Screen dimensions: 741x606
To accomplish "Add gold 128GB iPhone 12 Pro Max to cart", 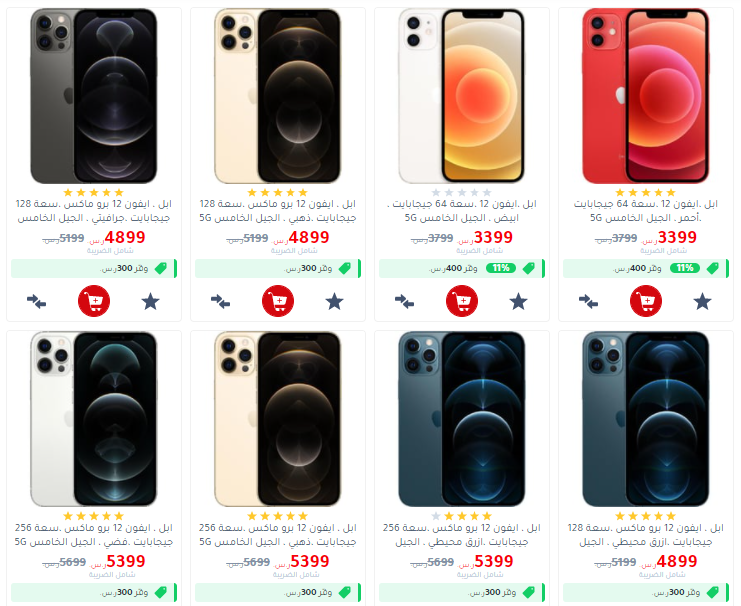I will [278, 301].
